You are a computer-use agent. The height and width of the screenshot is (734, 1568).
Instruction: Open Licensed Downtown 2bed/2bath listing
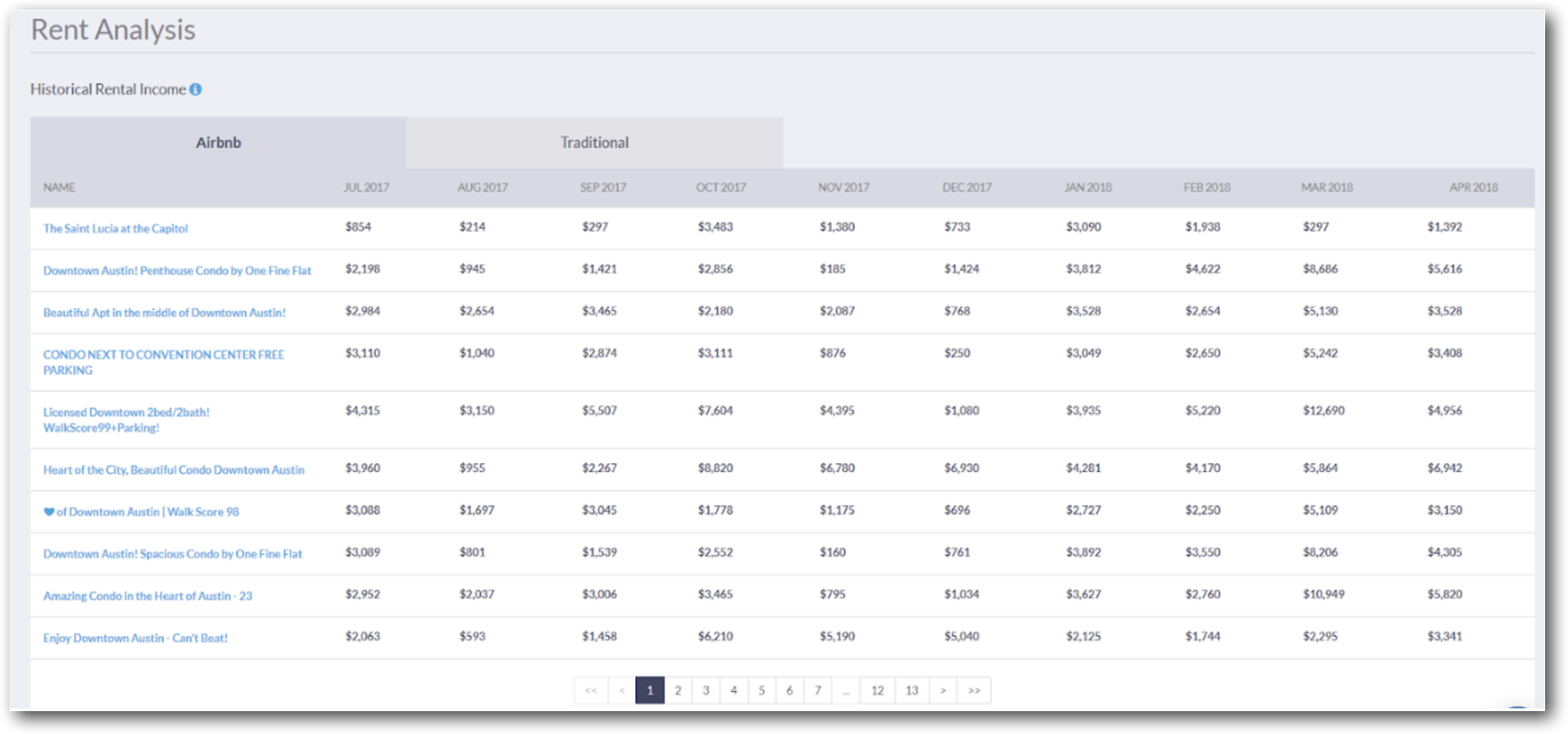pos(126,420)
